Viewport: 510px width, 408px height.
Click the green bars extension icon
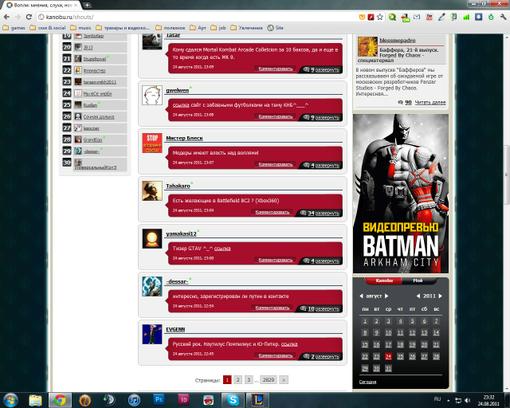[466, 17]
